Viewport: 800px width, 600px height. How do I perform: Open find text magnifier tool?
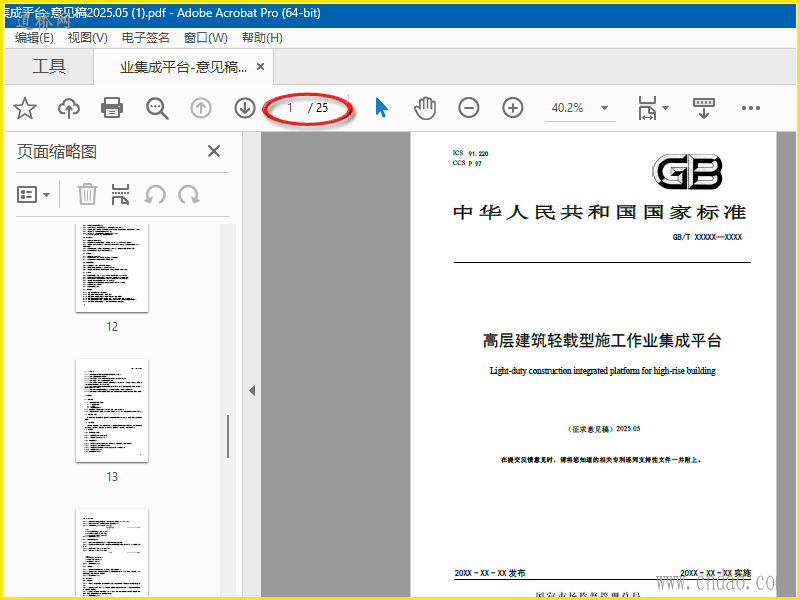(157, 108)
